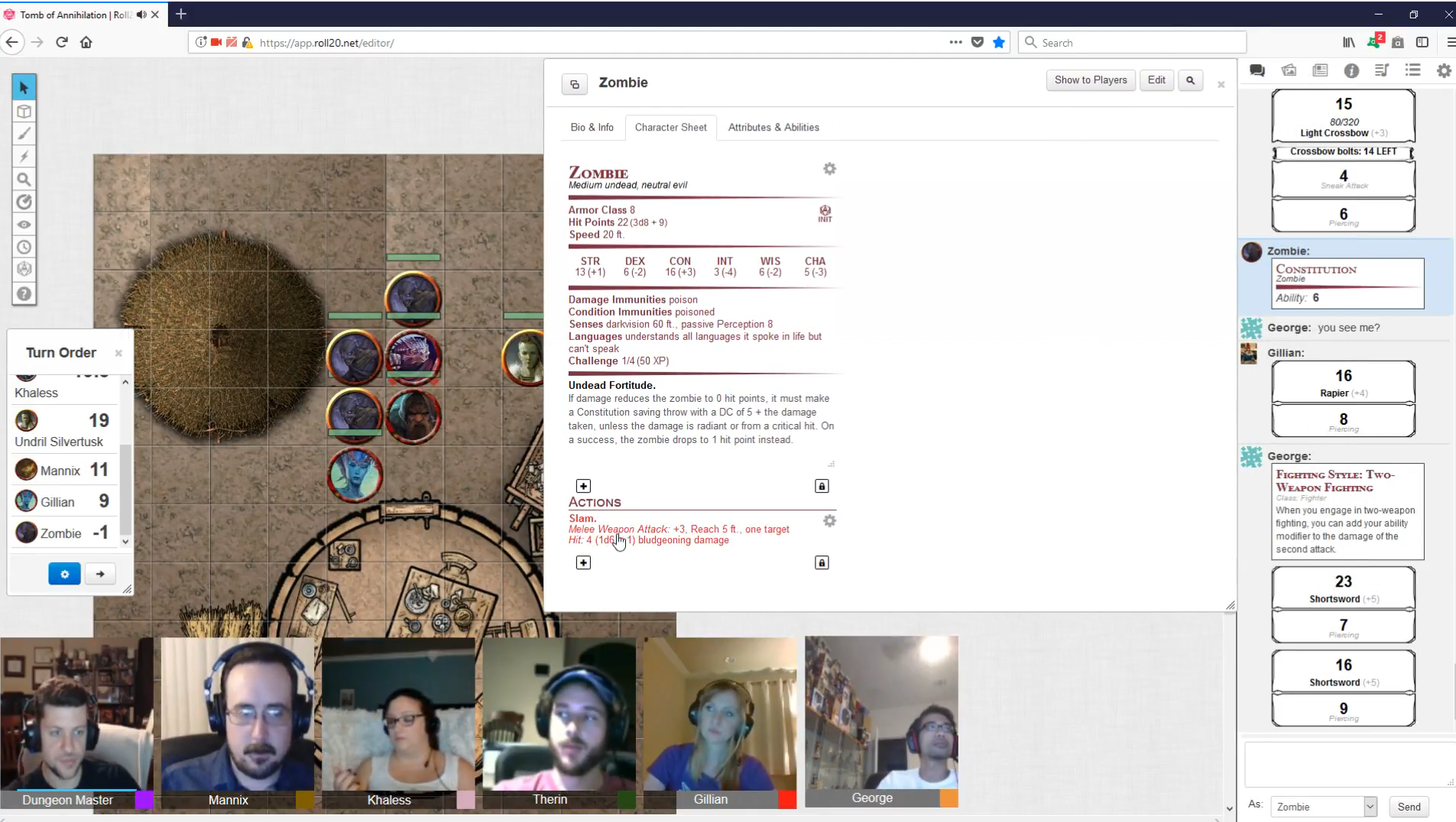The width and height of the screenshot is (1456, 822).
Task: Open the Jukebox music panel icon
Action: (1381, 70)
